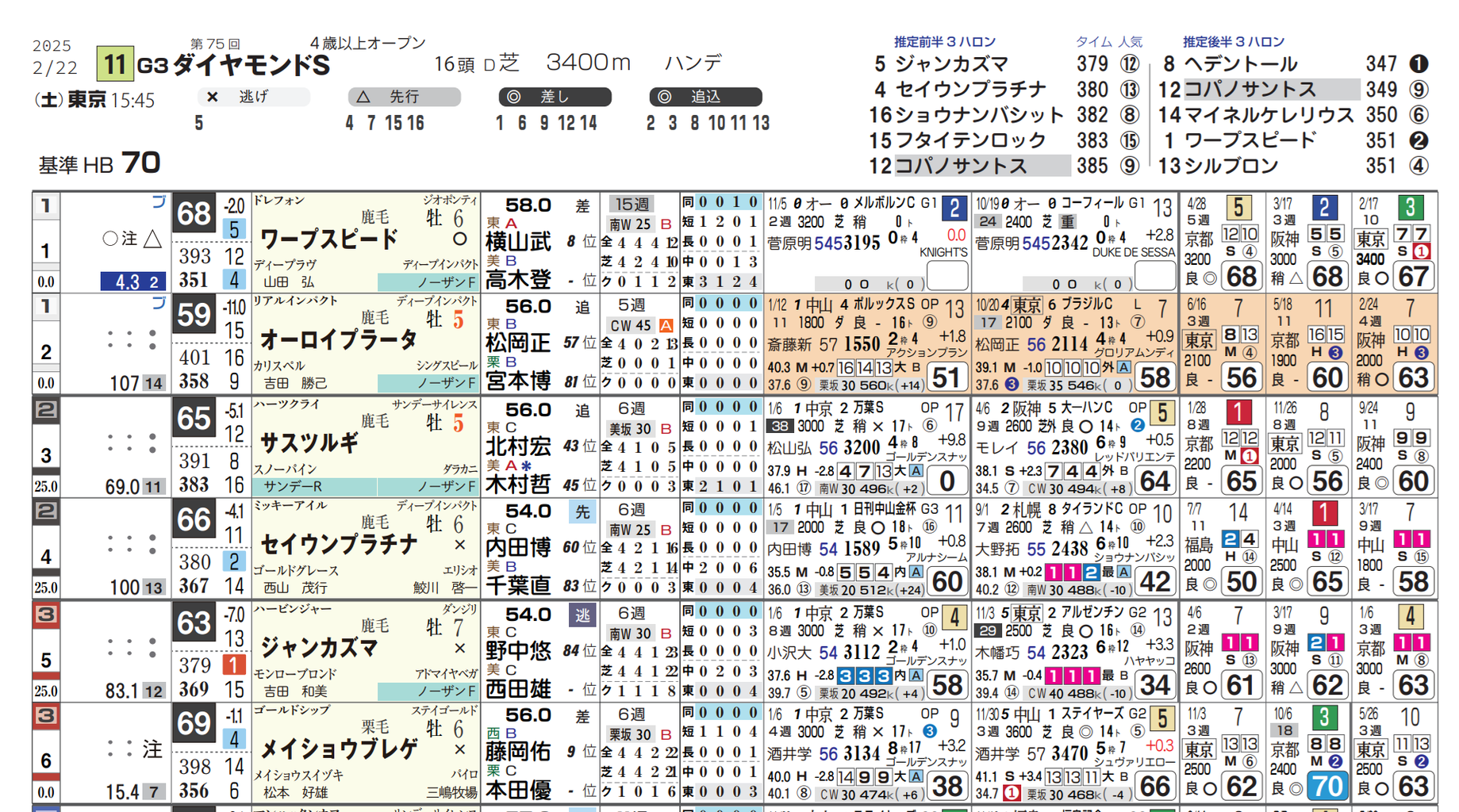Click jockey name 横山武
Image resolution: width=1459 pixels, height=812 pixels.
[x=518, y=241]
